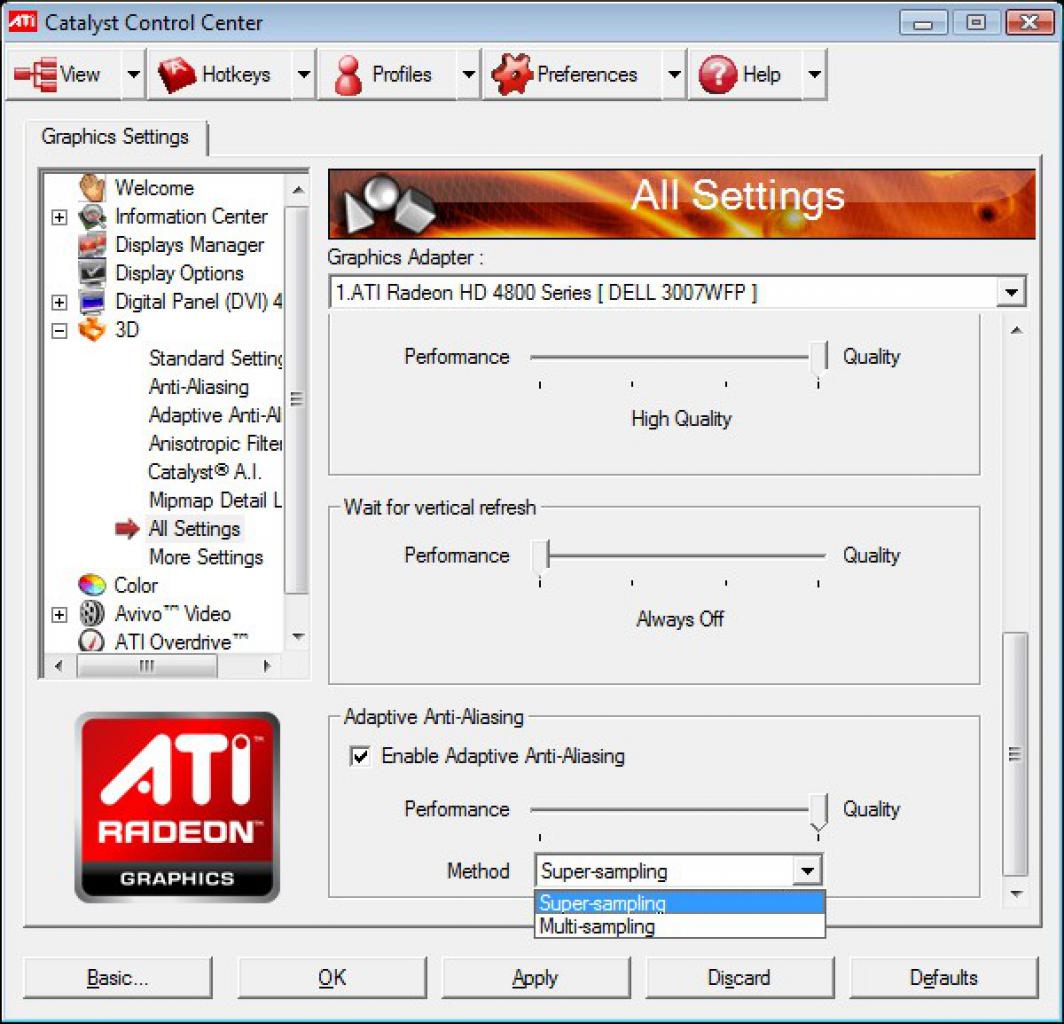Open Standard Settings in the 3D tree
The image size is (1064, 1024).
coord(215,358)
